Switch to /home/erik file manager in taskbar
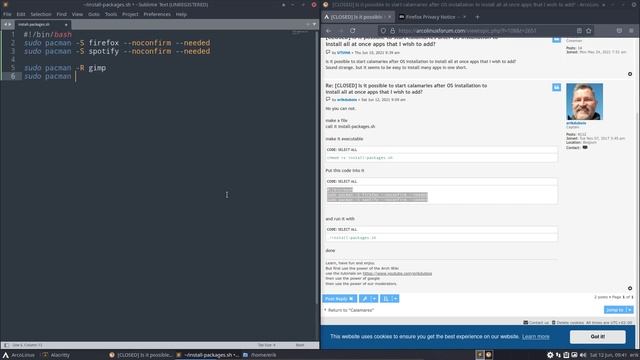 click(260, 355)
